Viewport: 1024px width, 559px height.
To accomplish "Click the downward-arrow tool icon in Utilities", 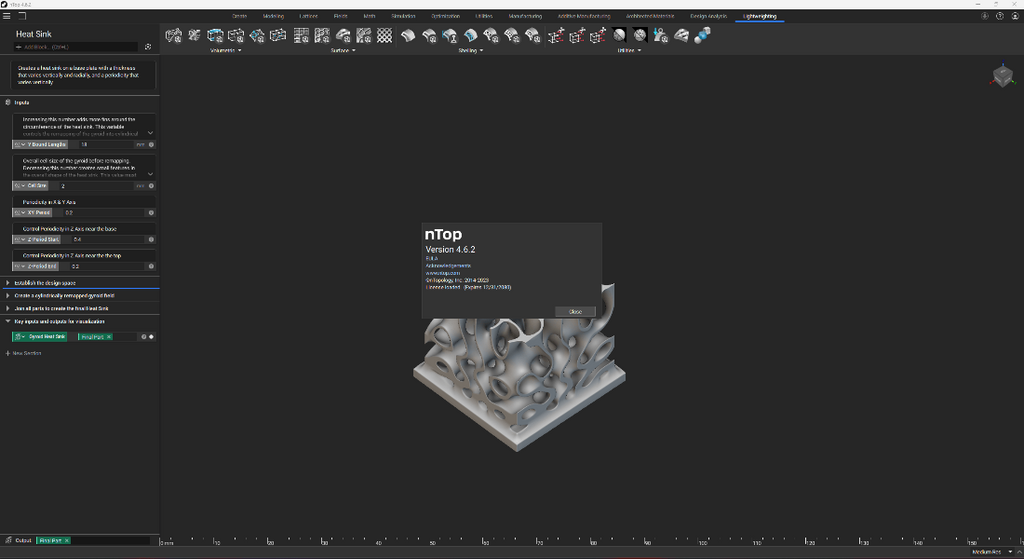I will [x=660, y=35].
